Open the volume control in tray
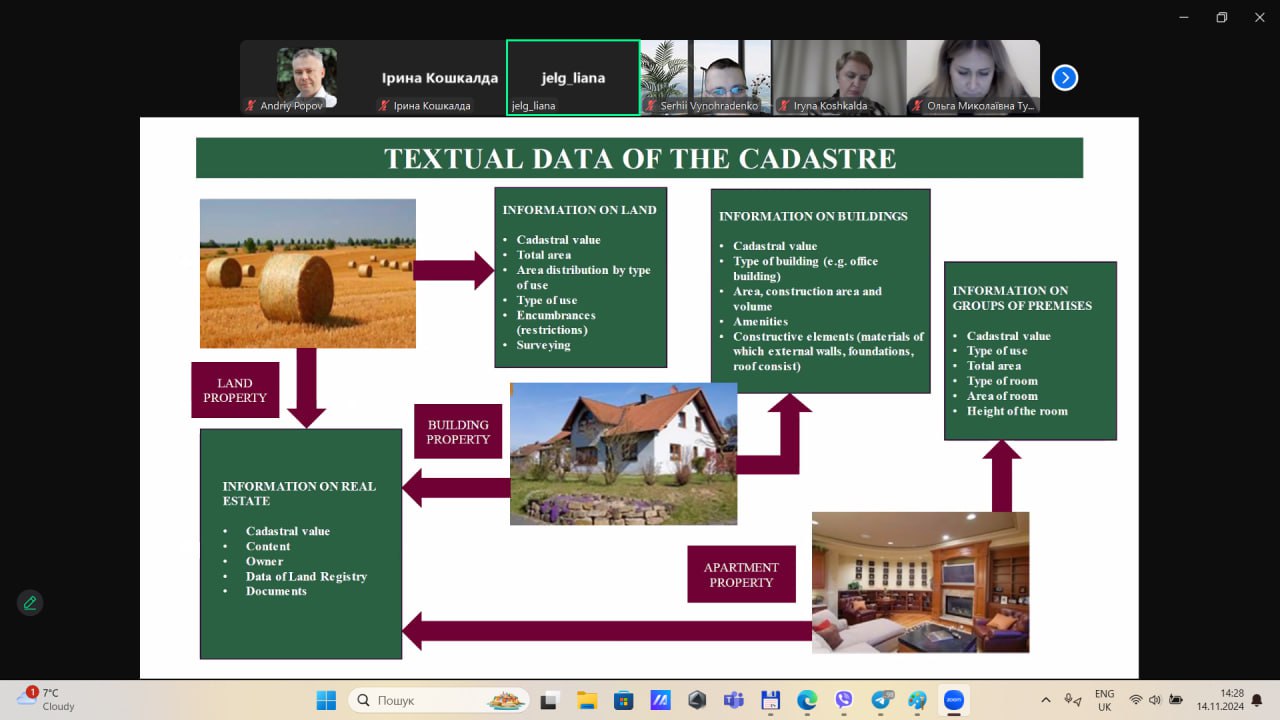The height and width of the screenshot is (720, 1280). (x=1155, y=700)
